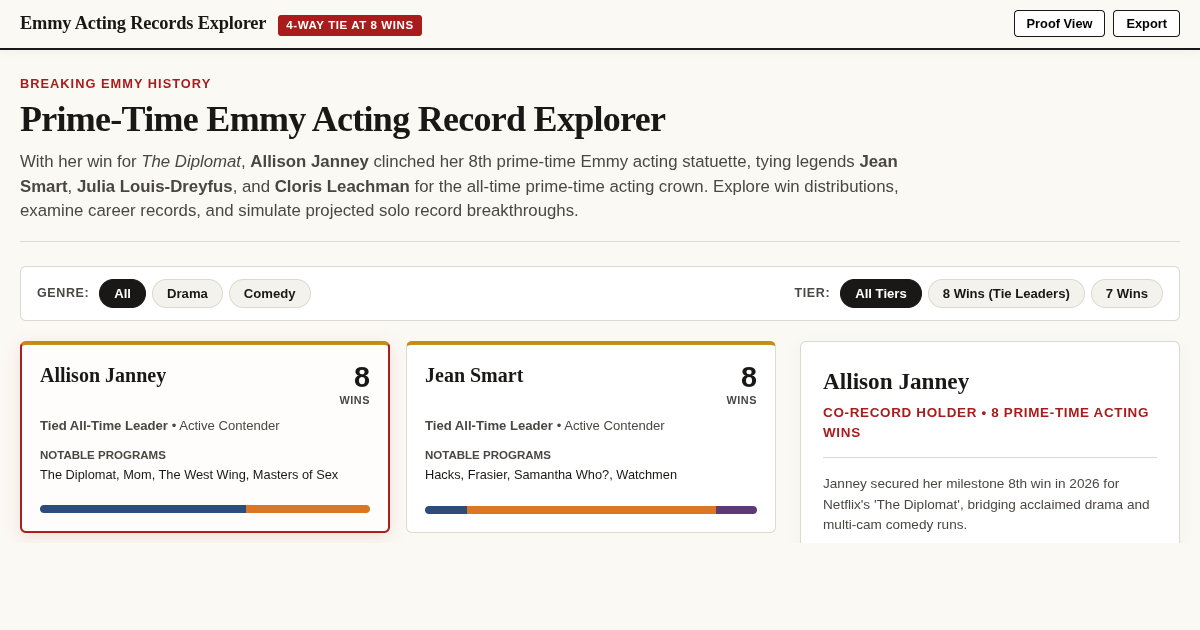Click the BREAKING EMMY HISTORY label
The width and height of the screenshot is (1200, 630).
click(116, 84)
